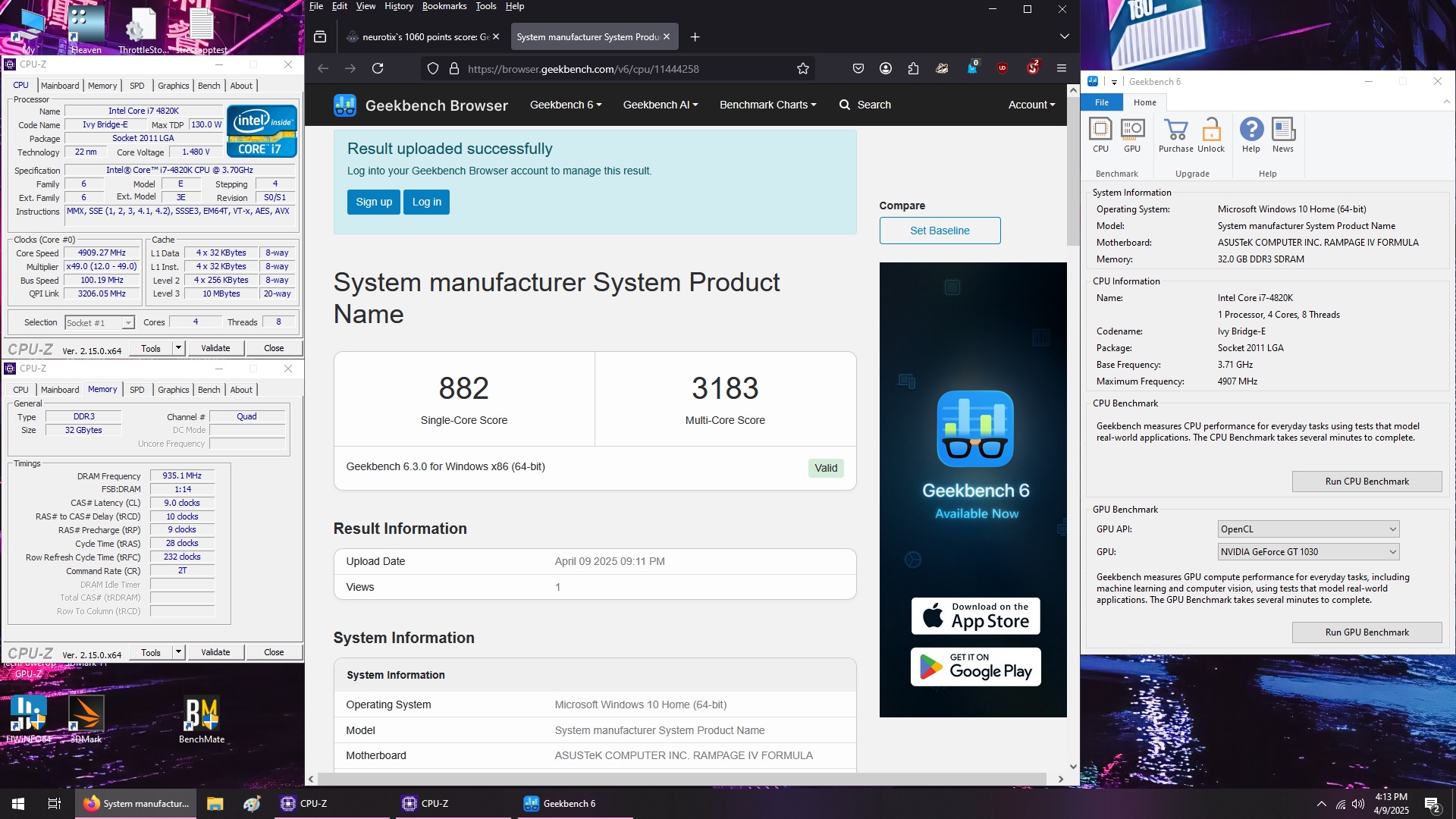Click the Valid badge in the score card
Viewport: 1456px width, 819px height.
826,468
